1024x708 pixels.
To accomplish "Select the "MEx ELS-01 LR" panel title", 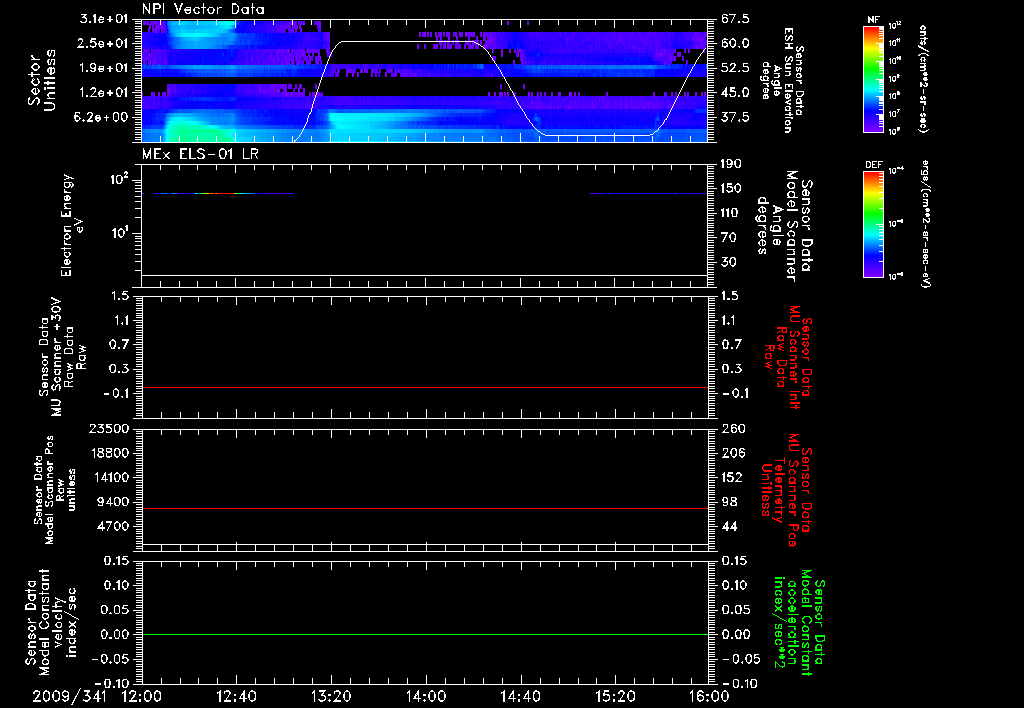I will pyautogui.click(x=200, y=154).
